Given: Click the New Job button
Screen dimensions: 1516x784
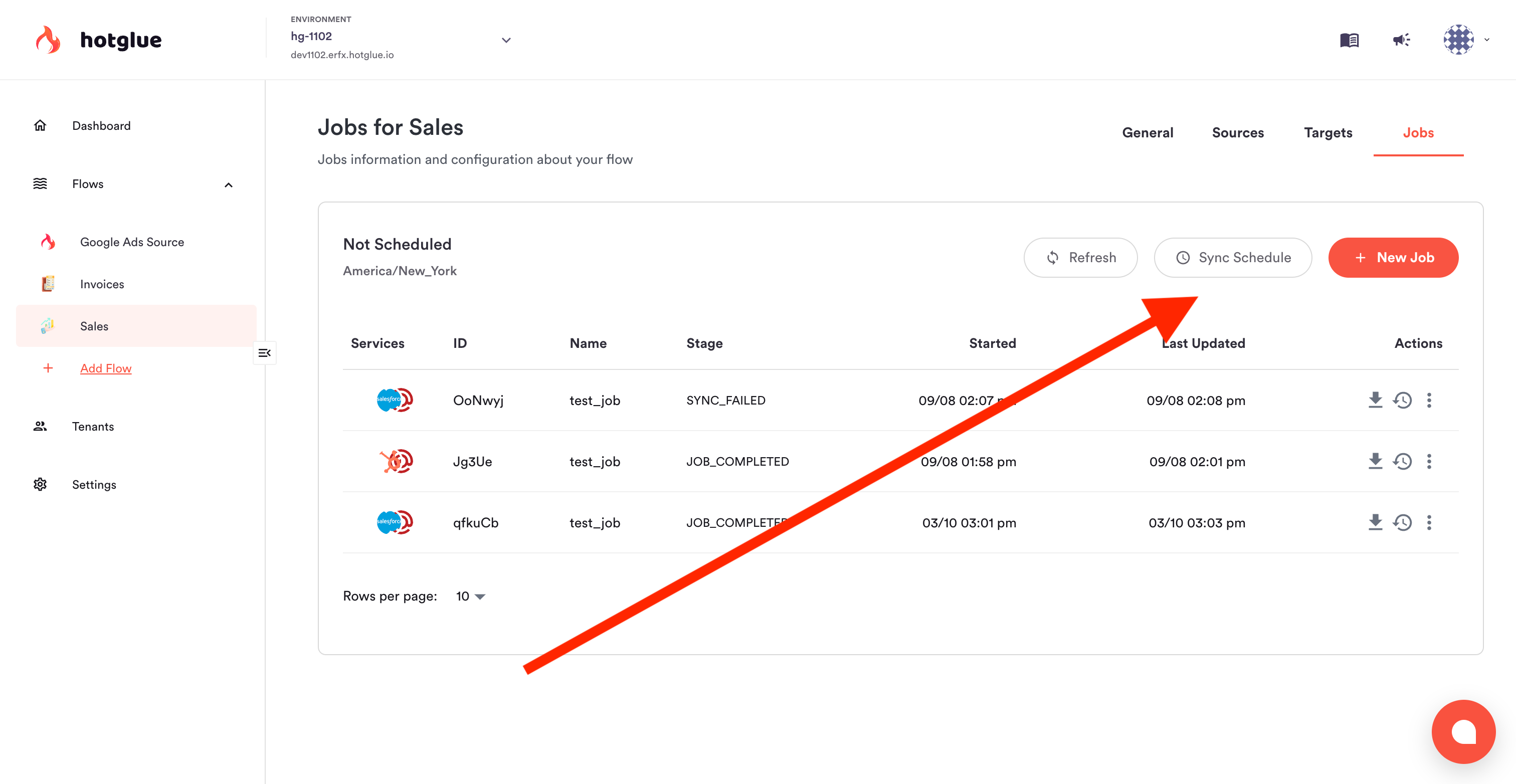Looking at the screenshot, I should [1393, 258].
